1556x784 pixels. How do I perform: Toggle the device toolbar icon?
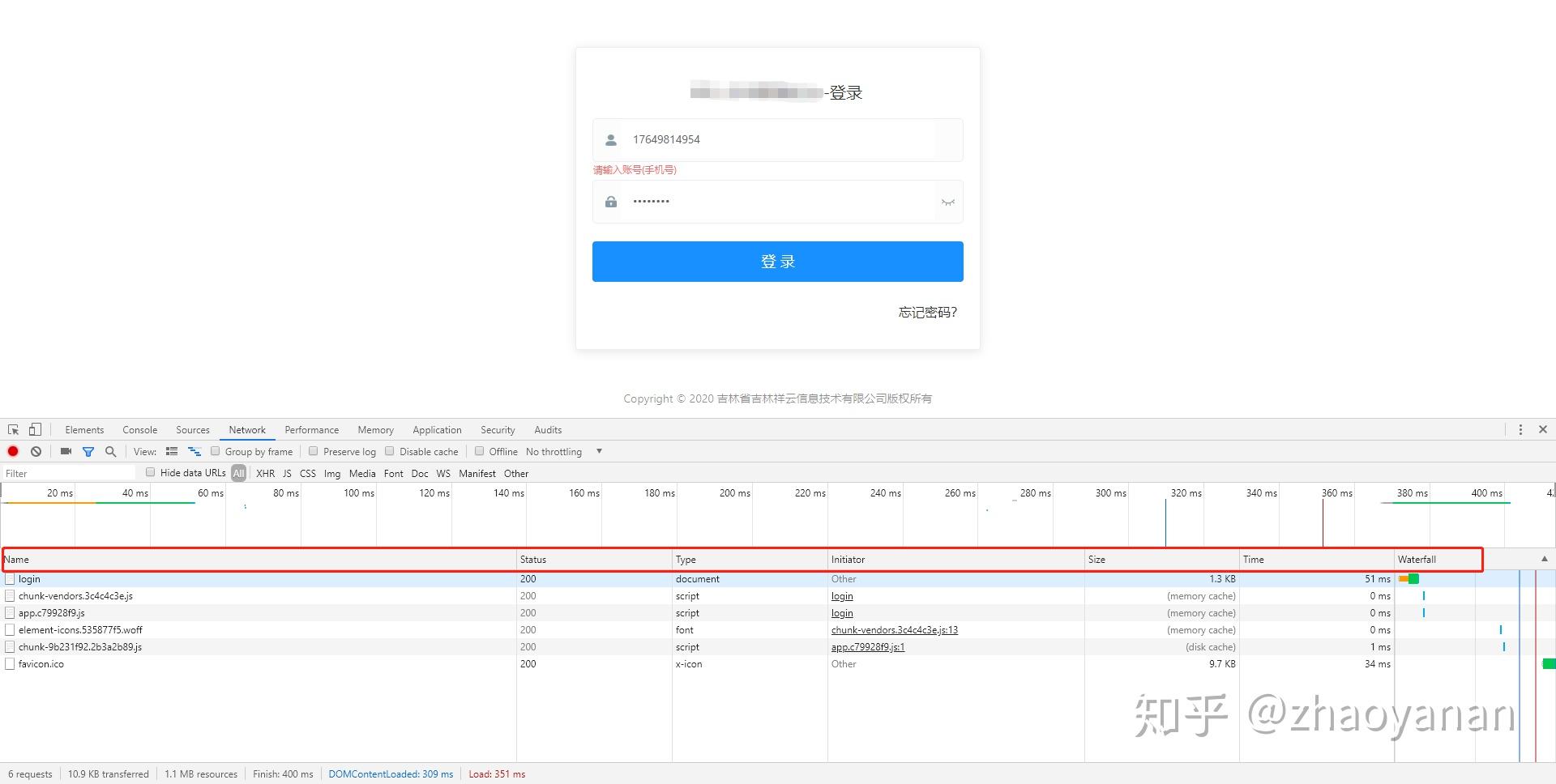coord(33,429)
